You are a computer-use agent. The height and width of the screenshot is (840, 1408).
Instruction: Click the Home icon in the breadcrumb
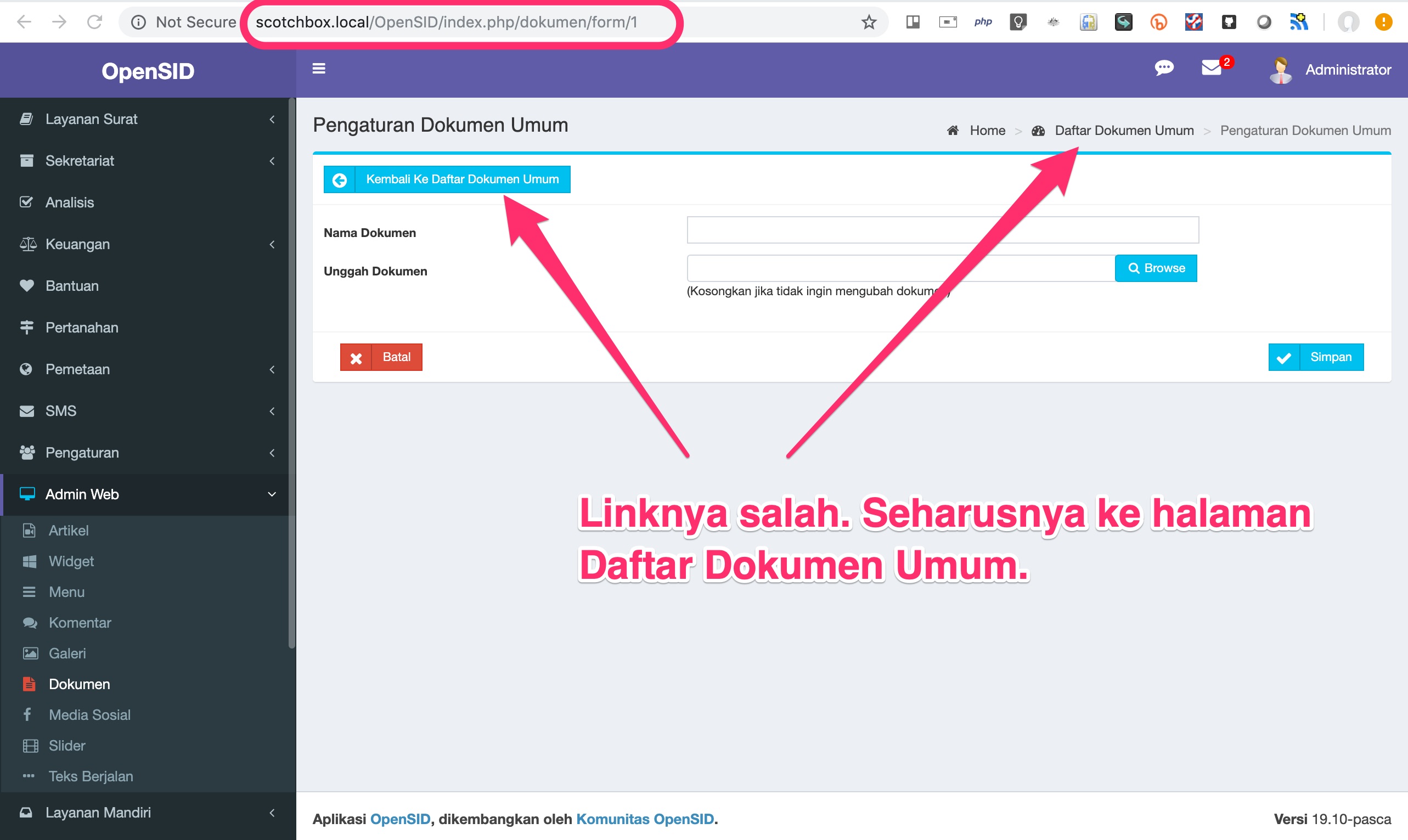tap(953, 130)
